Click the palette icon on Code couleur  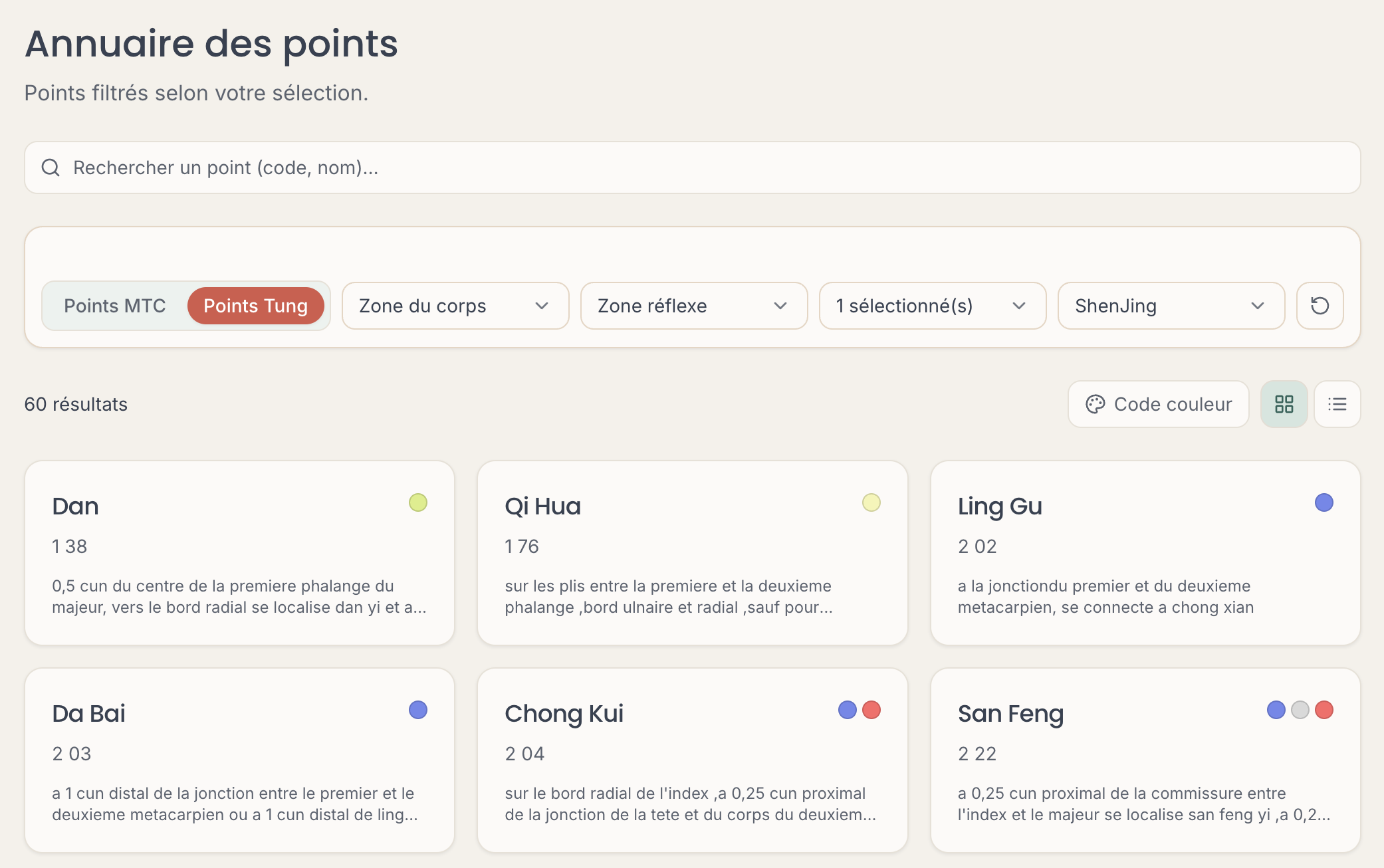point(1095,404)
